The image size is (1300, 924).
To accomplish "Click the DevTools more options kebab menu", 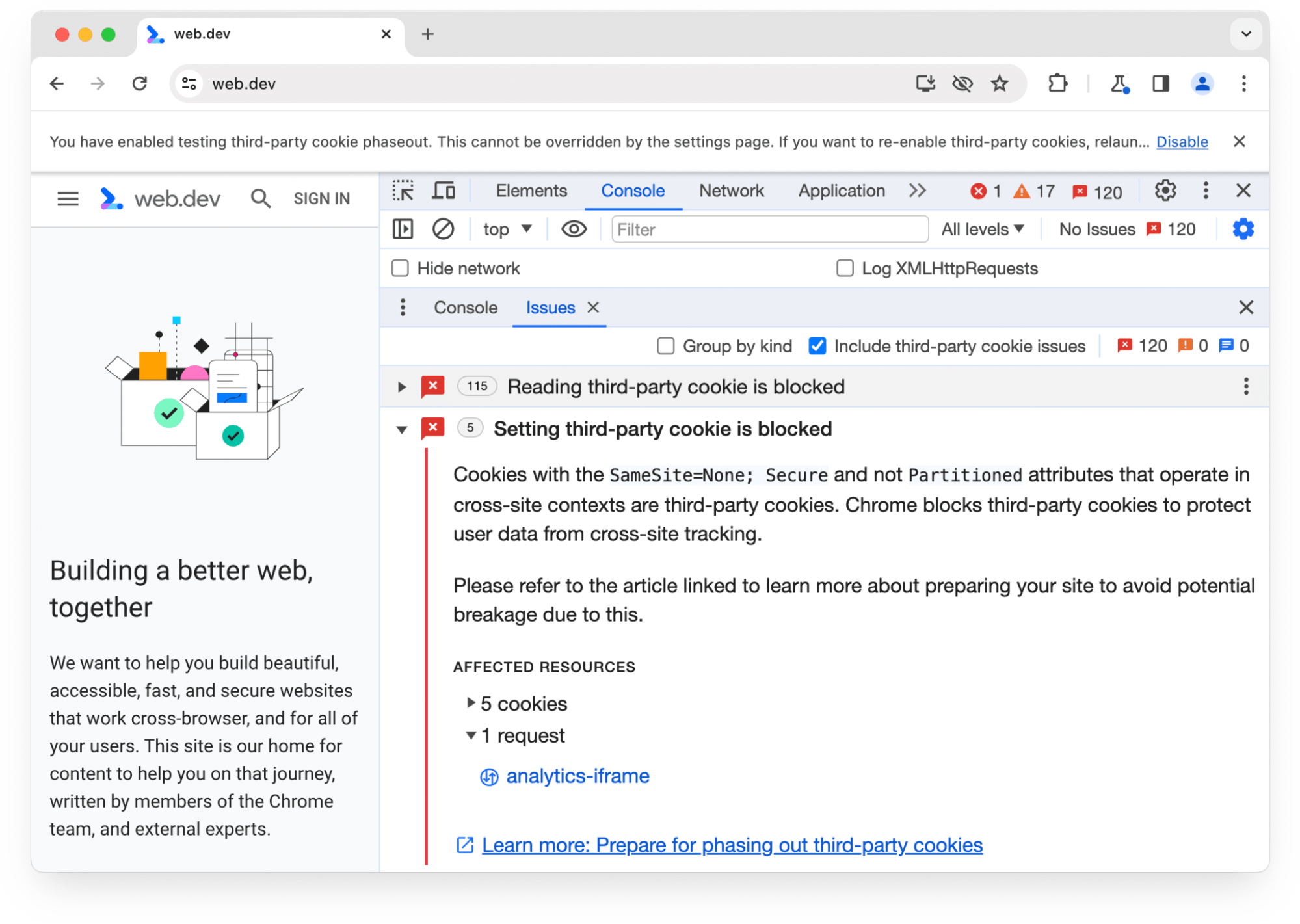I will point(1205,191).
